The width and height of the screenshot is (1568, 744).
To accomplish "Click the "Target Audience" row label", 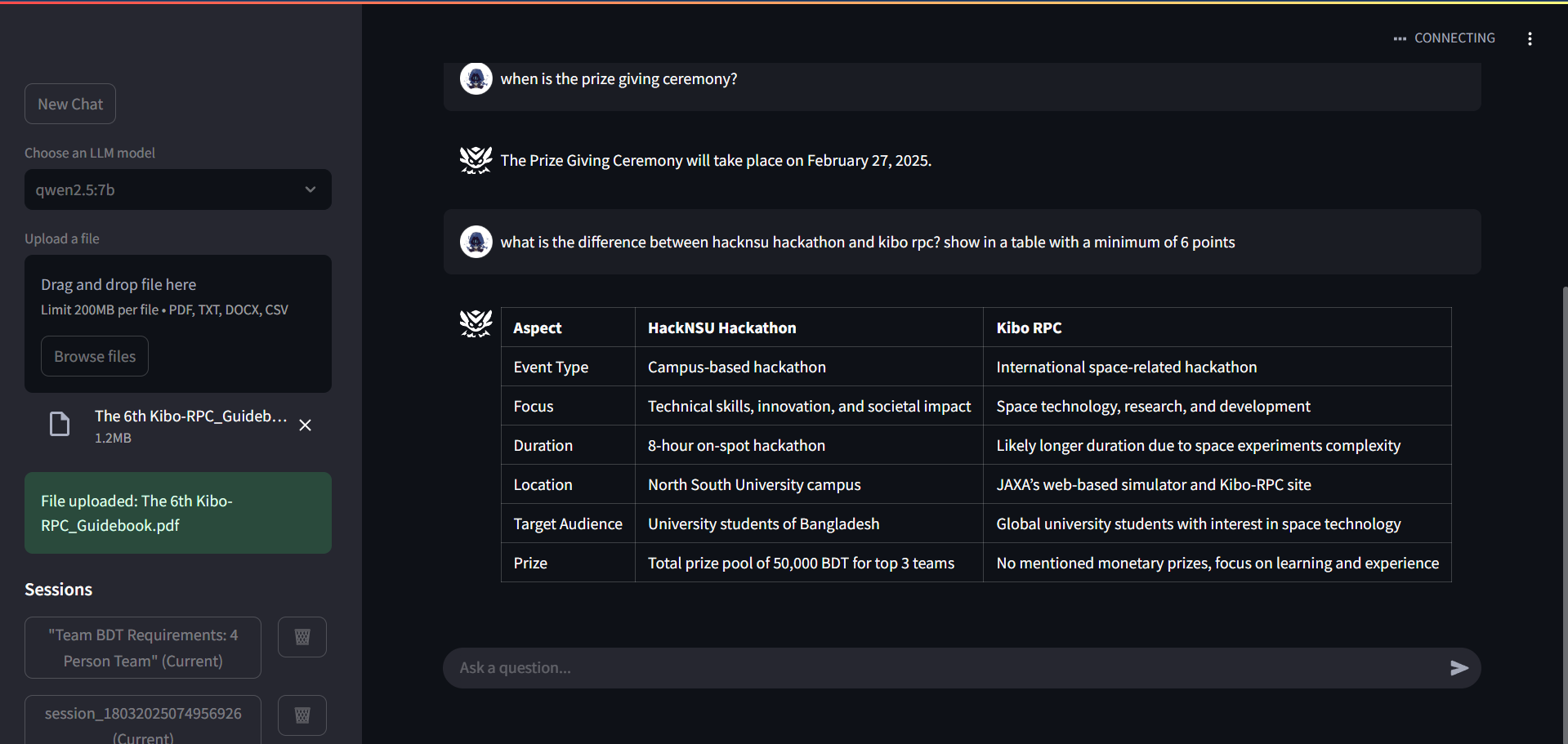I will (x=568, y=523).
